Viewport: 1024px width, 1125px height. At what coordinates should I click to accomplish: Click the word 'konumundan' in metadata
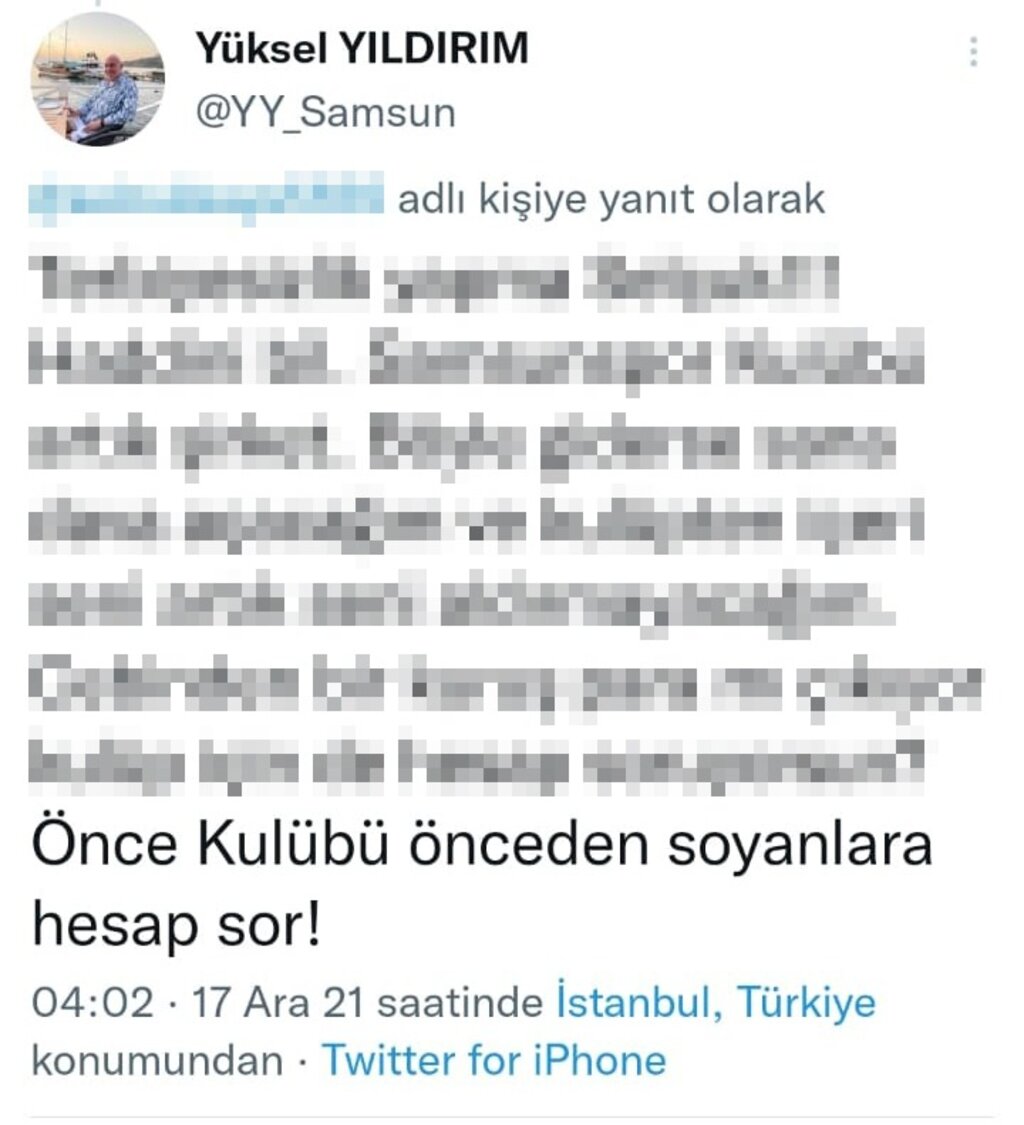[x=158, y=1060]
